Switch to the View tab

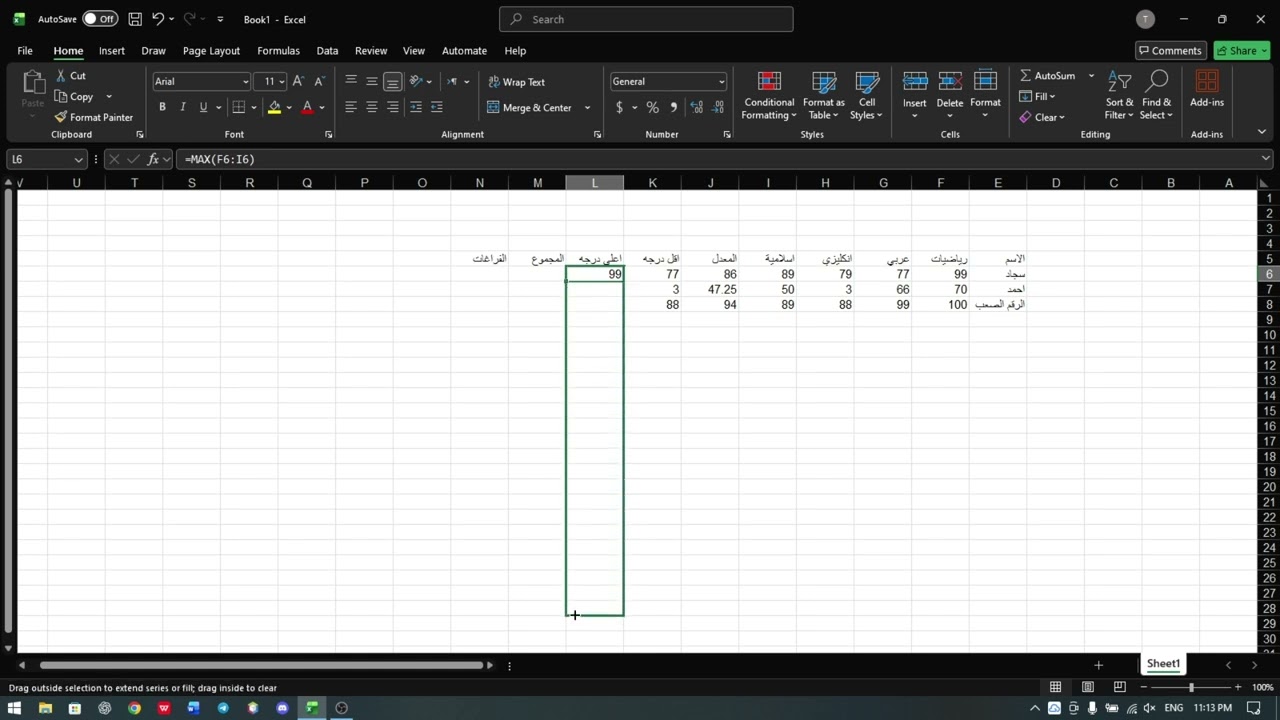point(414,51)
